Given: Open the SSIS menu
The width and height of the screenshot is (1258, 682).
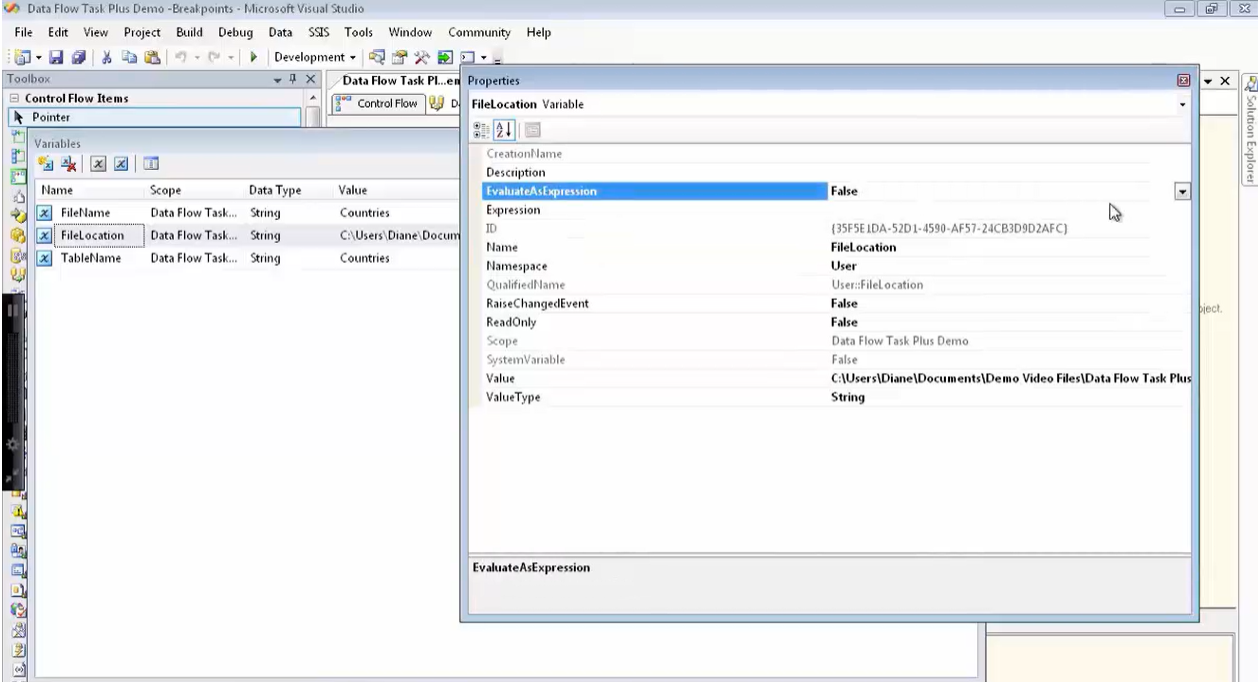Looking at the screenshot, I should [317, 32].
